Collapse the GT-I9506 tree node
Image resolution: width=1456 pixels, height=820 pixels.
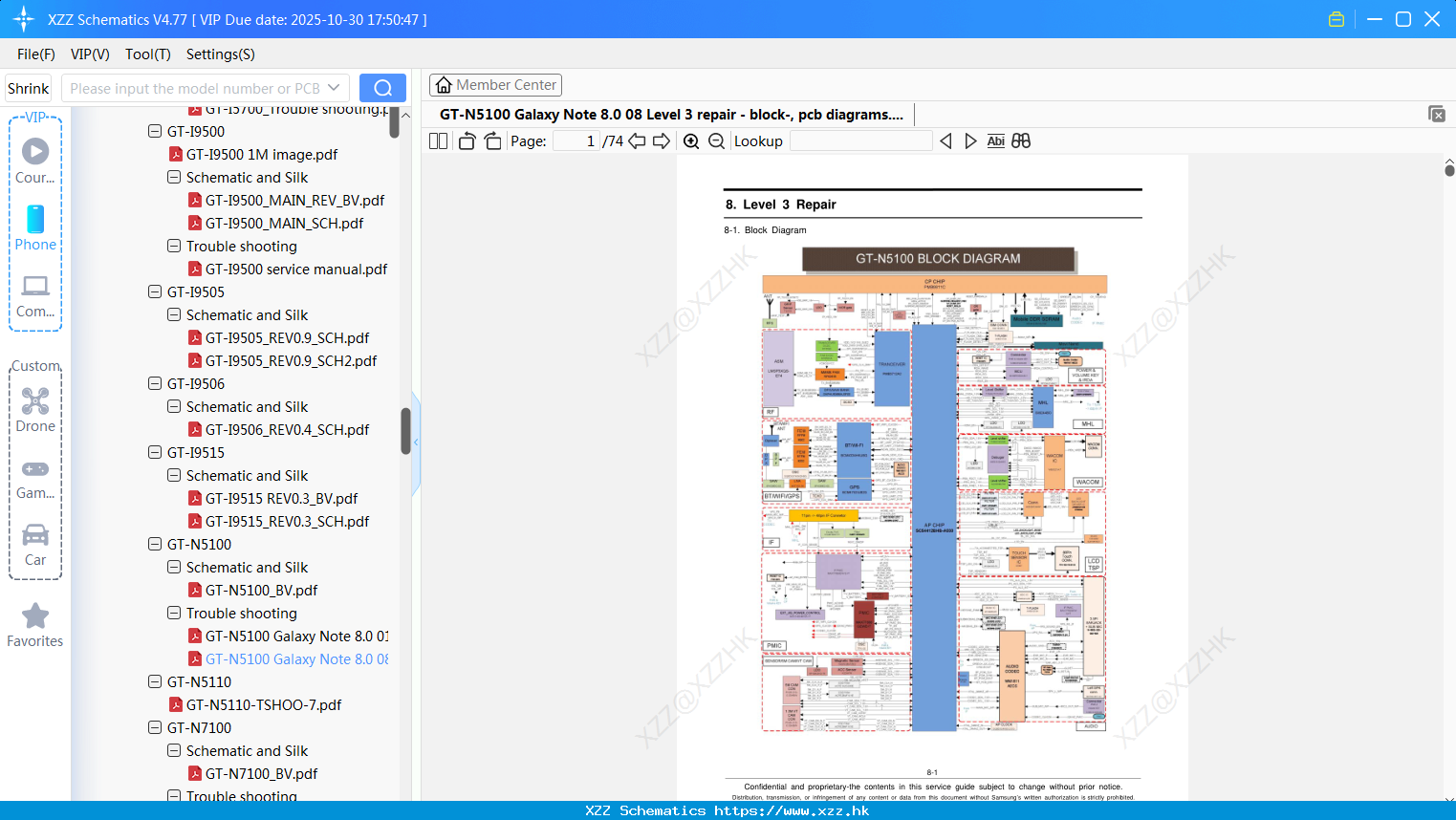[155, 383]
